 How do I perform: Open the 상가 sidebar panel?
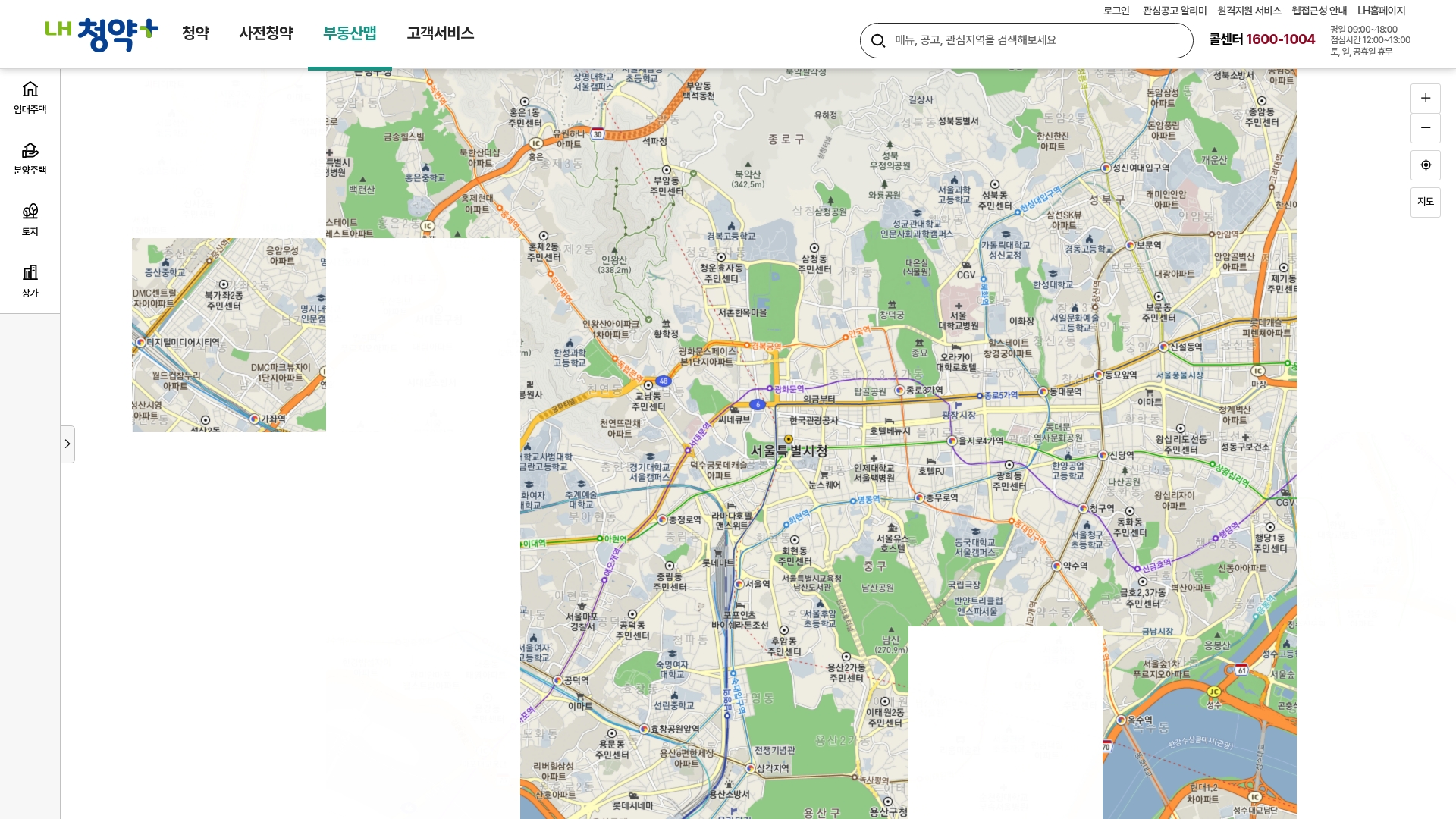[30, 281]
